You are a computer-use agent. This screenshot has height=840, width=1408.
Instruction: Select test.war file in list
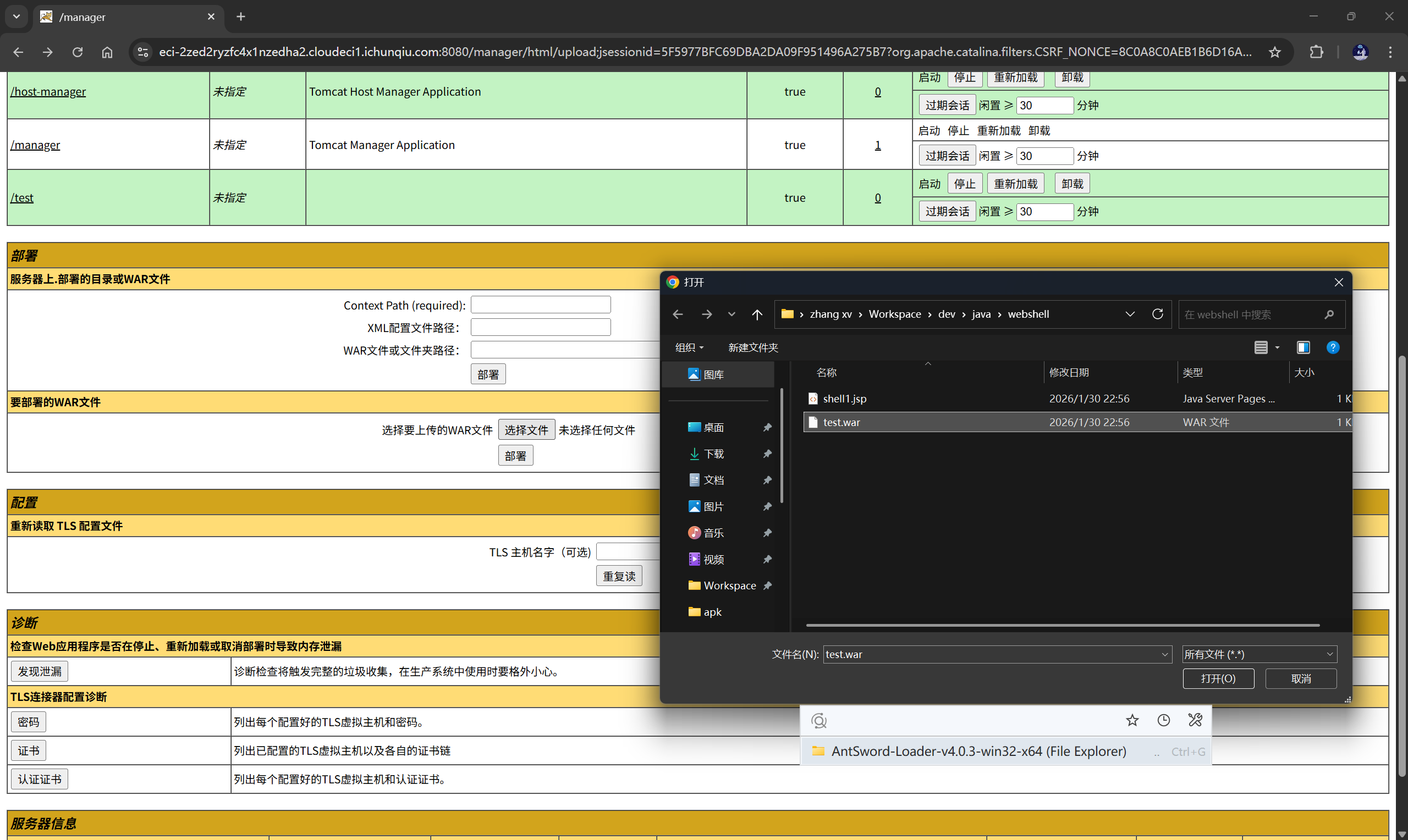click(1077, 422)
